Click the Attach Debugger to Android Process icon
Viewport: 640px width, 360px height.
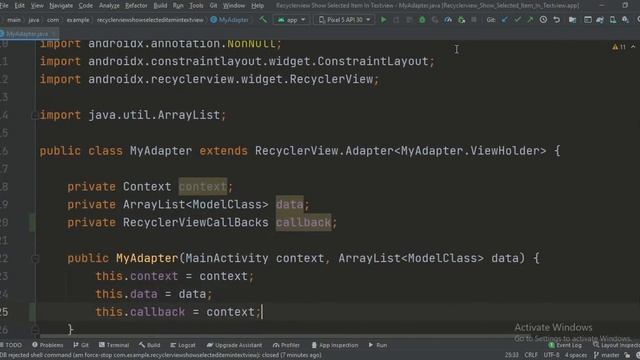(x=461, y=20)
